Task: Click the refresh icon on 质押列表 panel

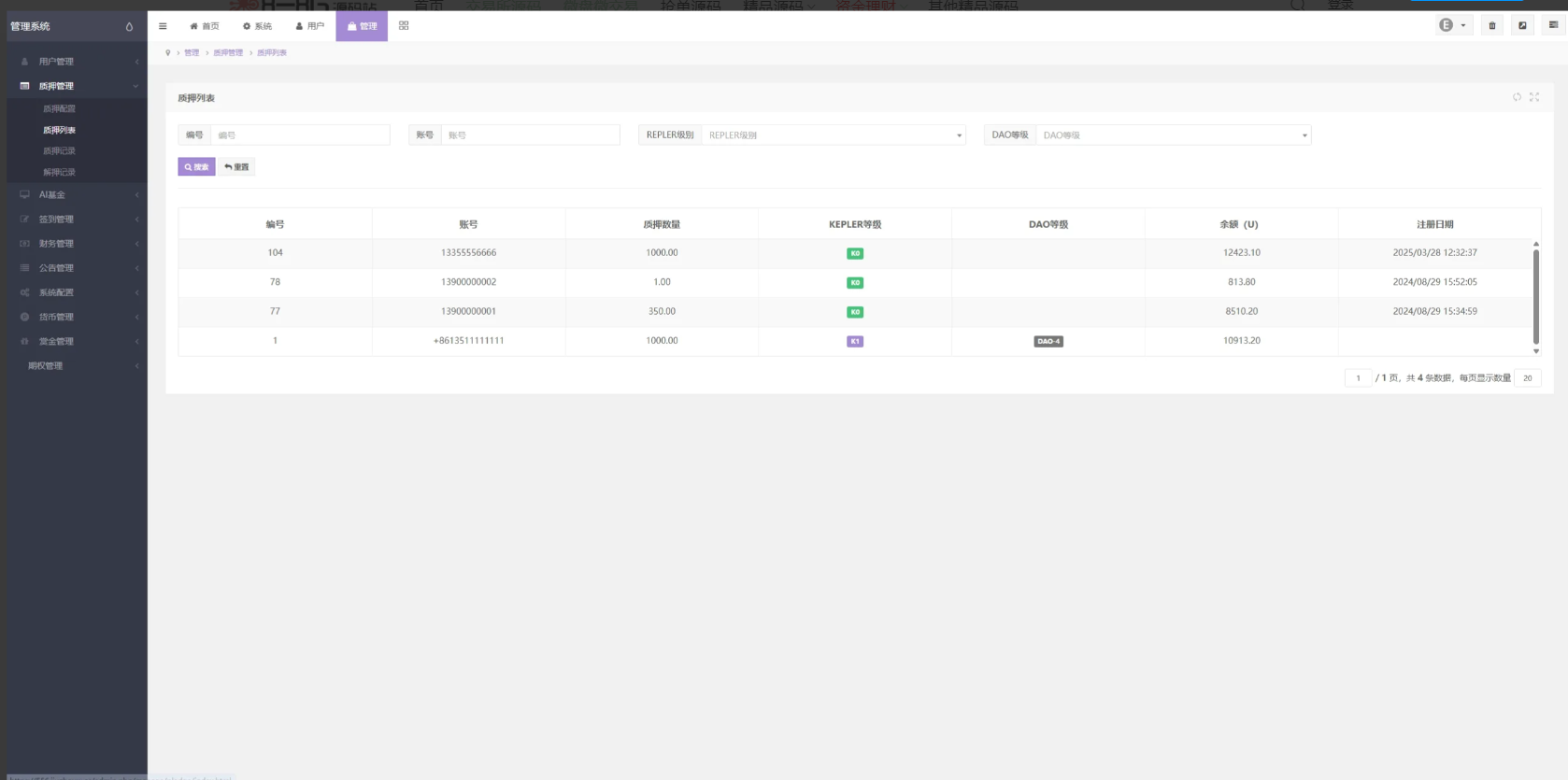Action: coord(1517,97)
